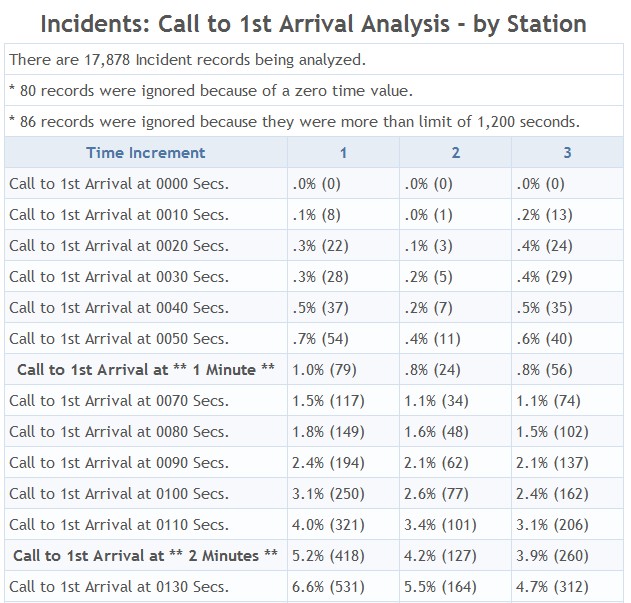Click the 1,200 seconds limit note

(295, 122)
